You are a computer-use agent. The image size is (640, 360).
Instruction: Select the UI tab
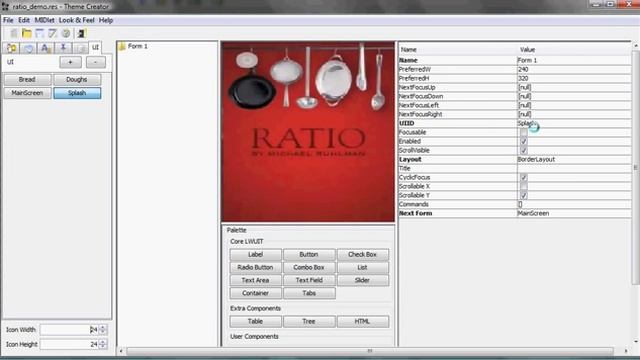pos(95,47)
